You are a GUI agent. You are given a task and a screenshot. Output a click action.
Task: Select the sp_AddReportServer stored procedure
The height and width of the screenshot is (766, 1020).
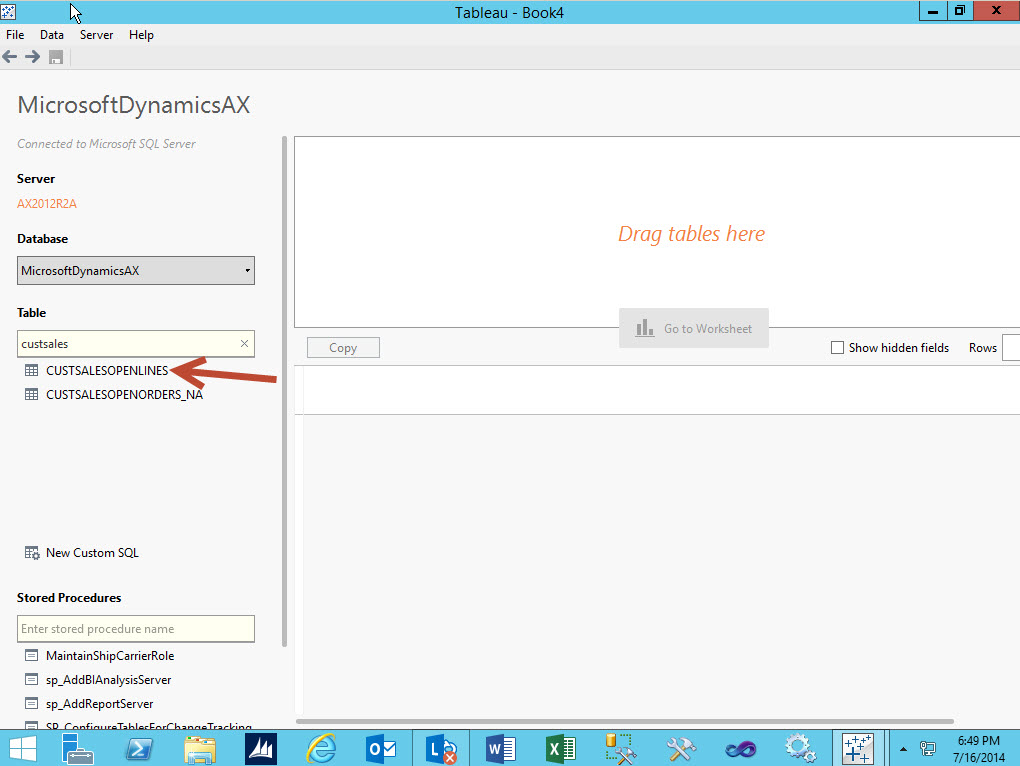100,704
